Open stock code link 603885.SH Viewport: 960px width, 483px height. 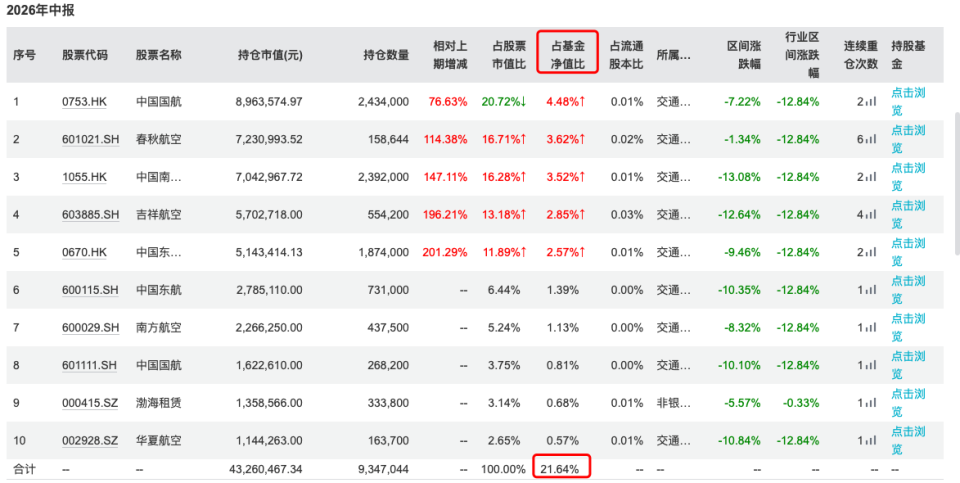pyautogui.click(x=91, y=215)
